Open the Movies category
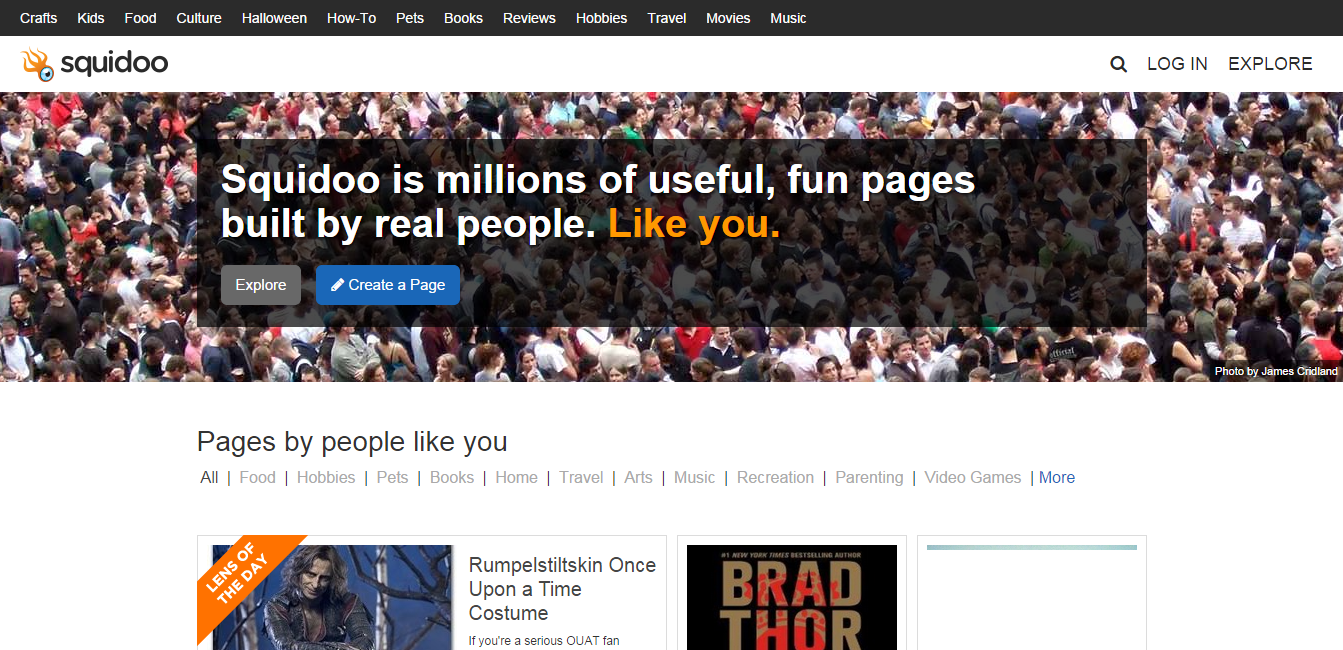Image resolution: width=1343 pixels, height=650 pixels. click(728, 18)
